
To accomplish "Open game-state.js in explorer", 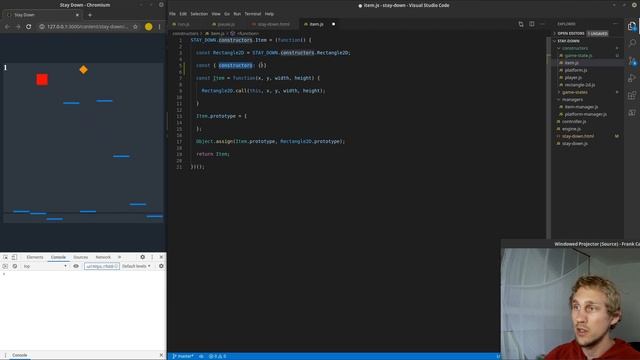I will (578, 56).
